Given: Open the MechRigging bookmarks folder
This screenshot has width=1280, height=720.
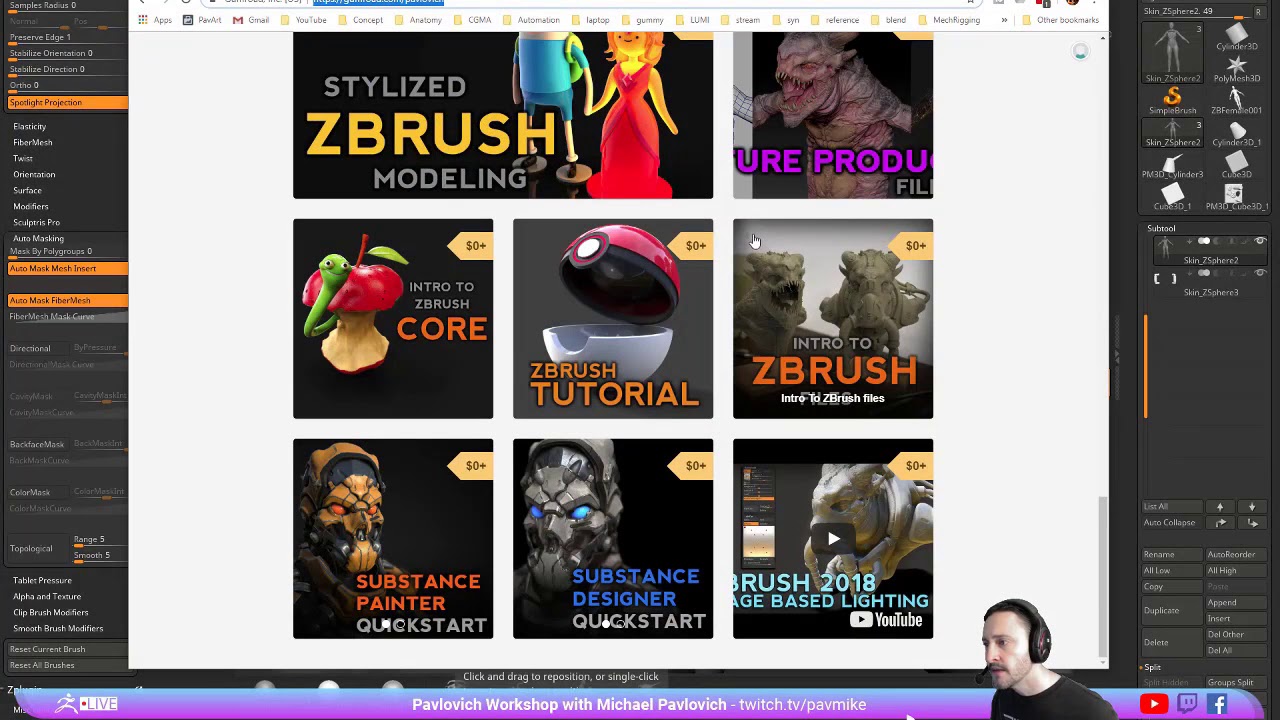Looking at the screenshot, I should (x=949, y=20).
